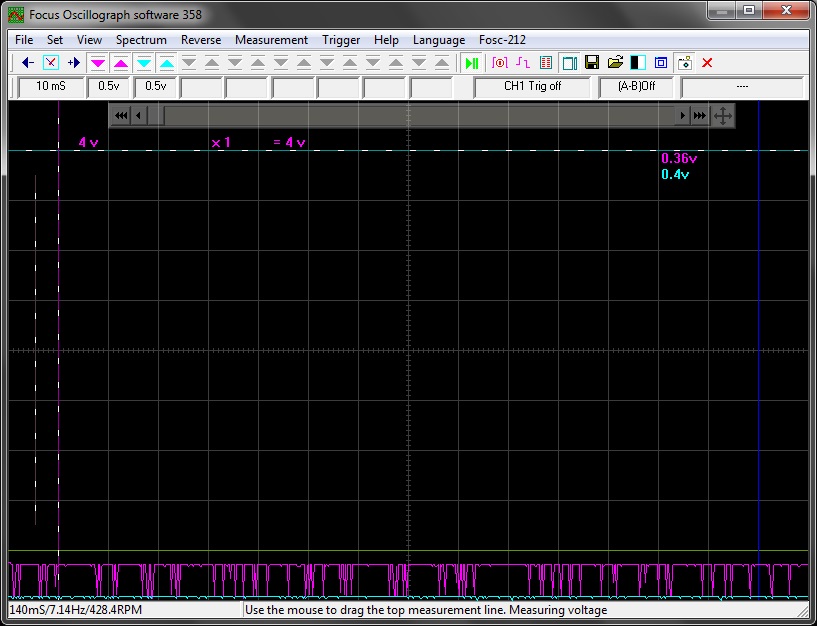
Task: Click the left blue arrow timebase button
Action: [x=28, y=63]
